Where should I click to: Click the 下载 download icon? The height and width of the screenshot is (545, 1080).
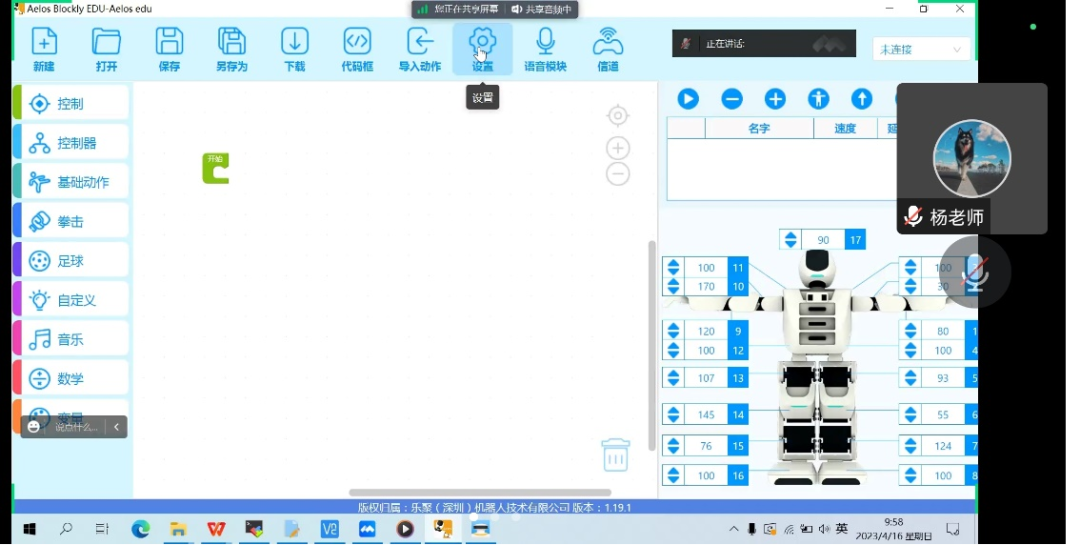click(294, 48)
